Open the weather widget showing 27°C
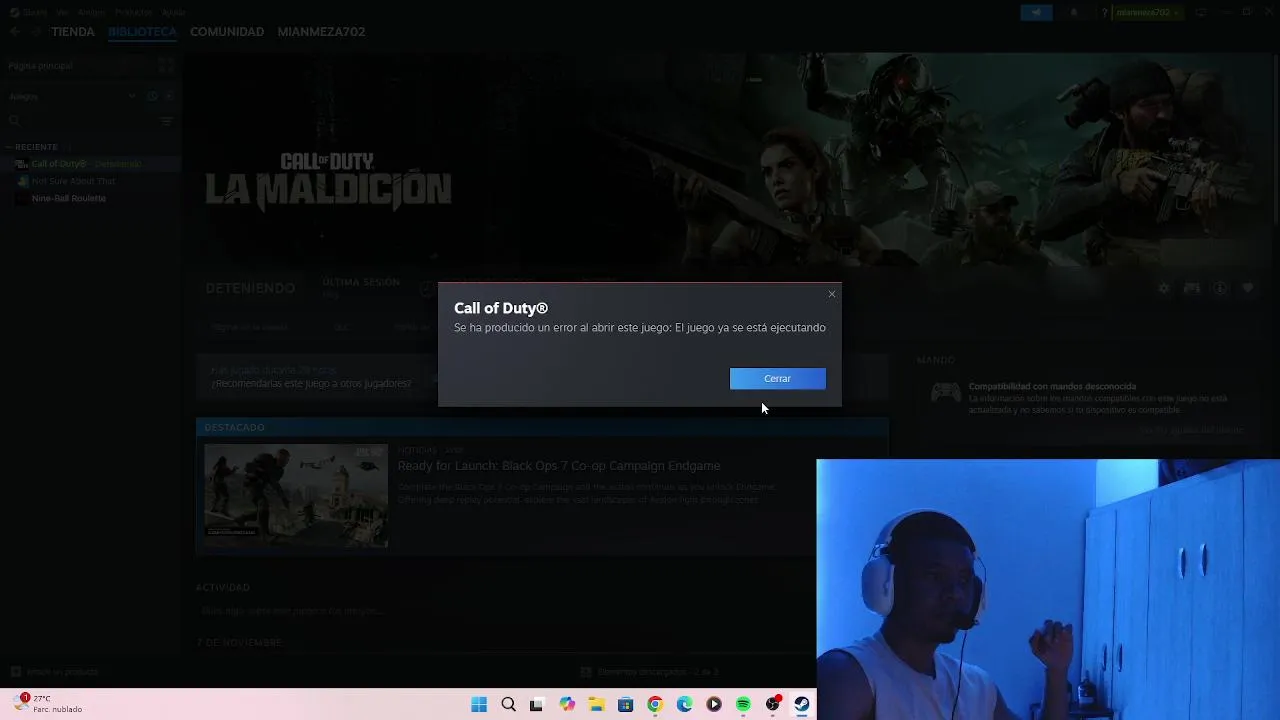Image resolution: width=1280 pixels, height=720 pixels. pos(50,704)
